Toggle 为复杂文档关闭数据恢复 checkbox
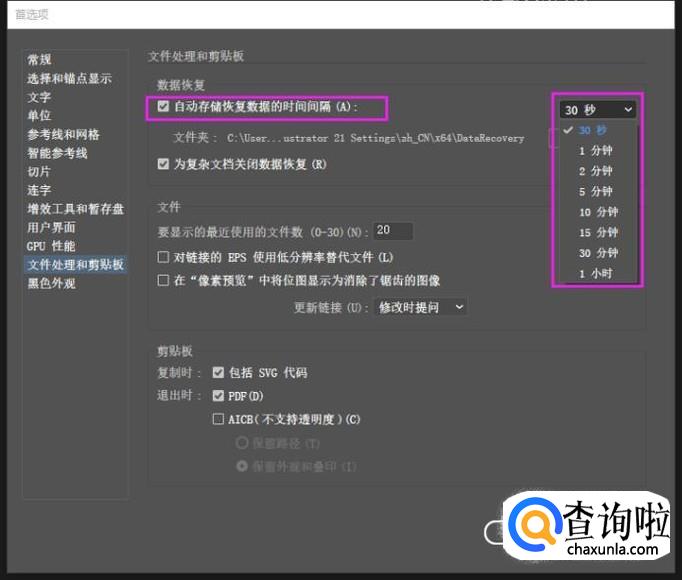 click(x=164, y=164)
